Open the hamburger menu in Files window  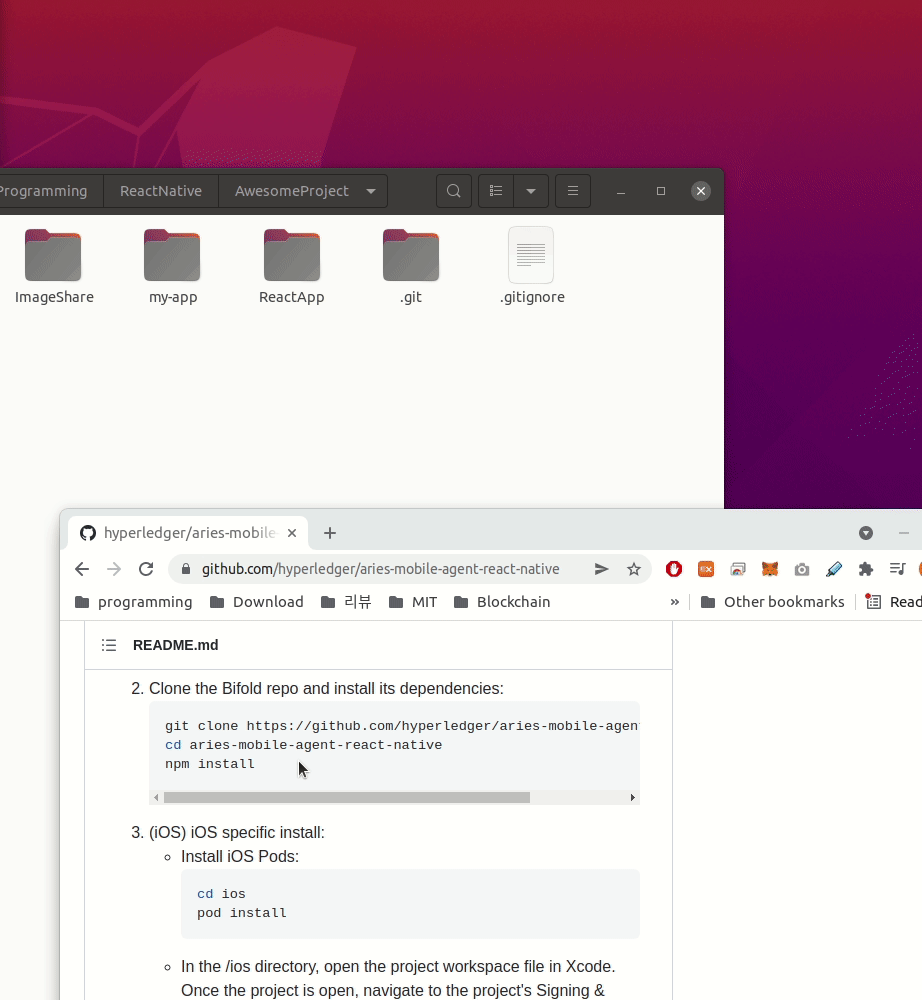tap(573, 191)
